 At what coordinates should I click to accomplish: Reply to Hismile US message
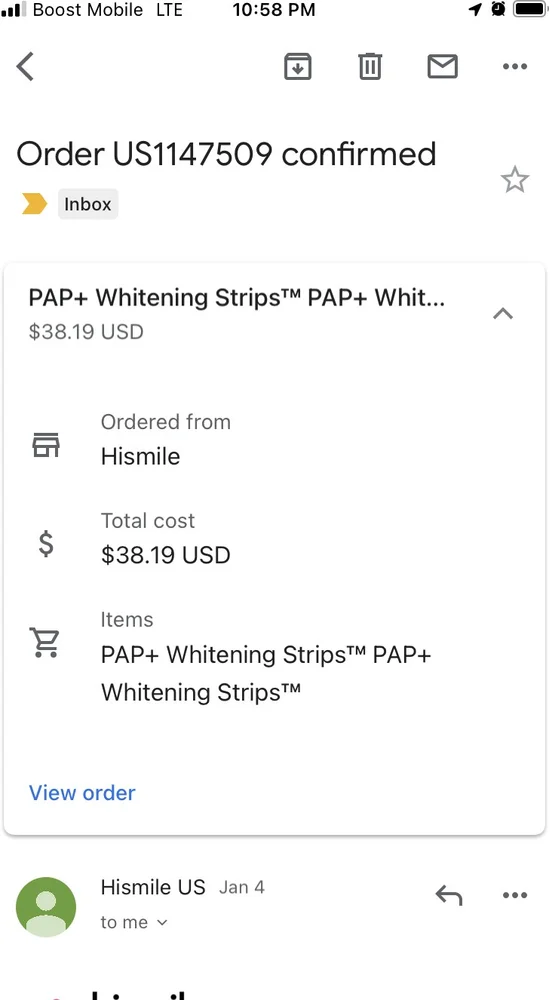tap(449, 895)
